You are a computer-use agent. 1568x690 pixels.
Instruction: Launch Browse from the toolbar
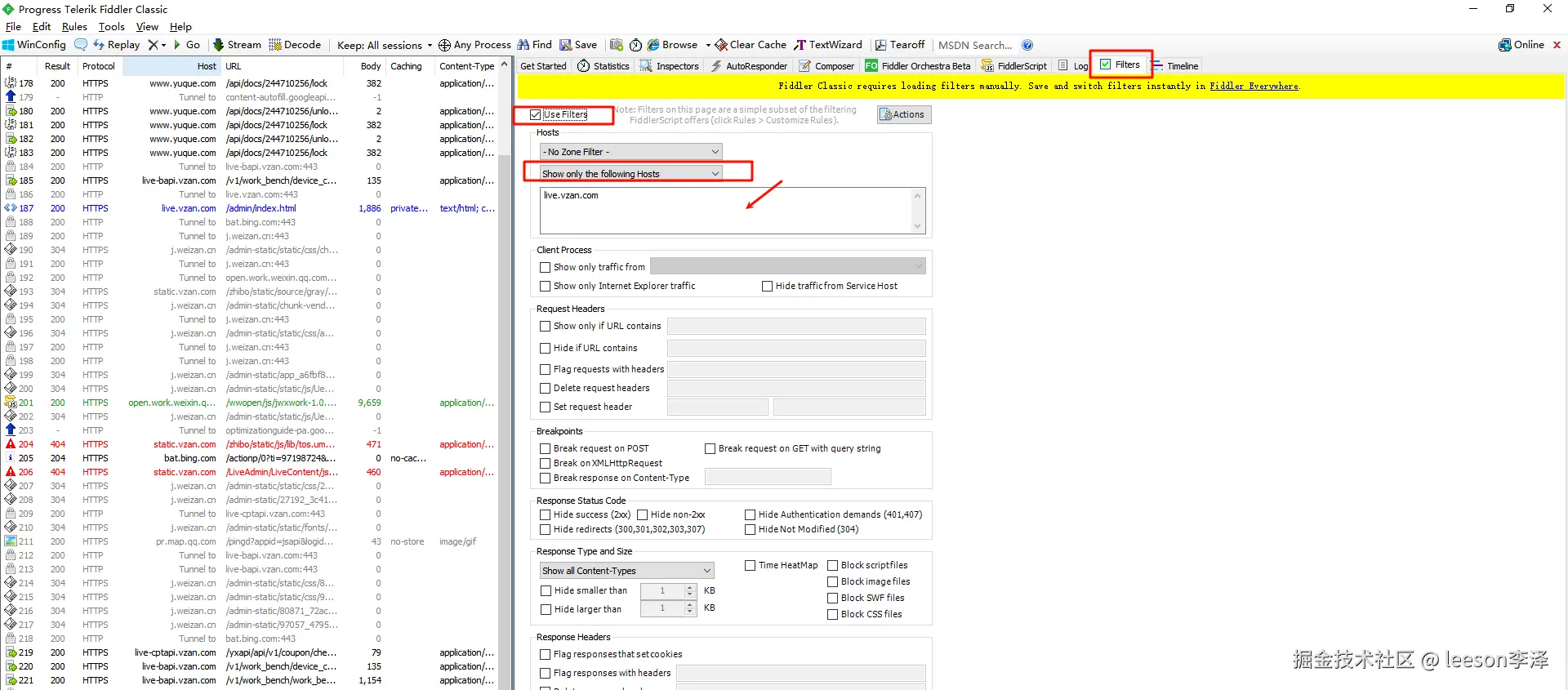pyautogui.click(x=673, y=45)
